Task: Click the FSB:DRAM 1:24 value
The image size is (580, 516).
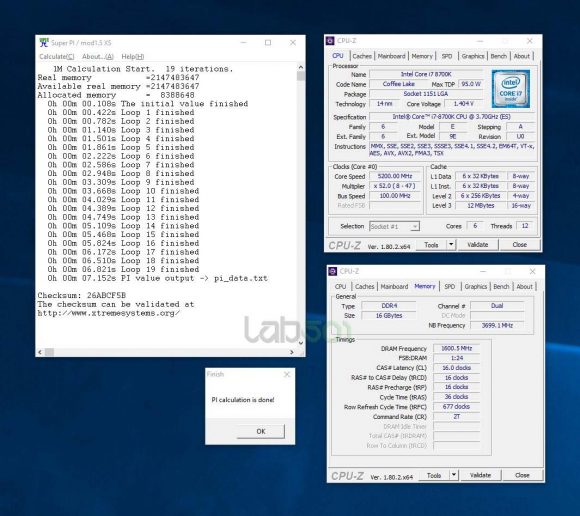Action: pyautogui.click(x=456, y=358)
